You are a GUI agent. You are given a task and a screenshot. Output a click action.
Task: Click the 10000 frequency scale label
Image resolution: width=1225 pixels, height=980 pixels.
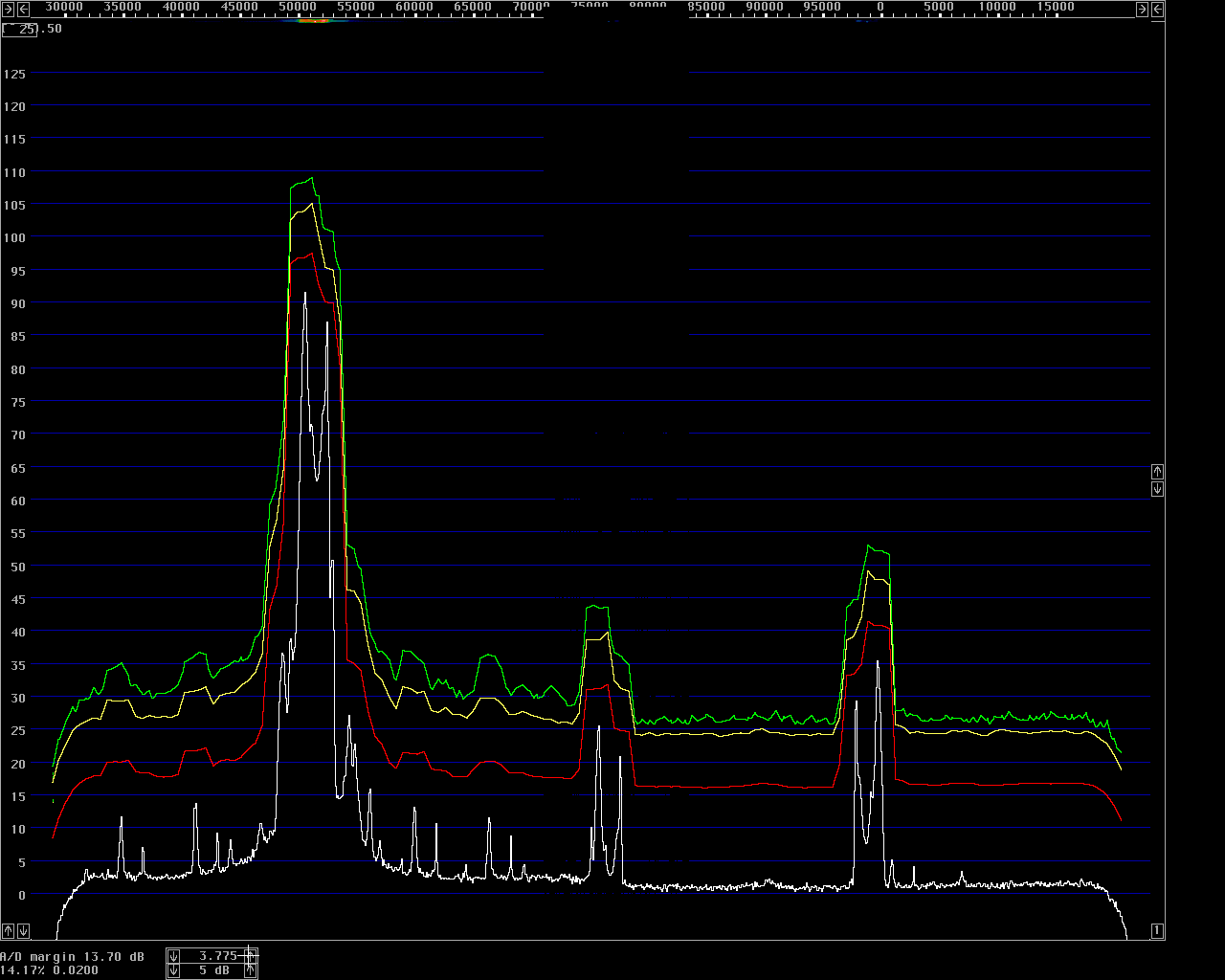click(x=997, y=7)
